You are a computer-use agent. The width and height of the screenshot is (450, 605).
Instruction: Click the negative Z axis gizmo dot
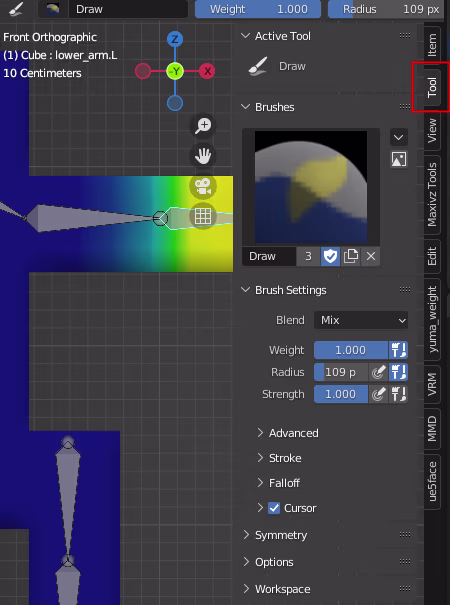point(175,103)
